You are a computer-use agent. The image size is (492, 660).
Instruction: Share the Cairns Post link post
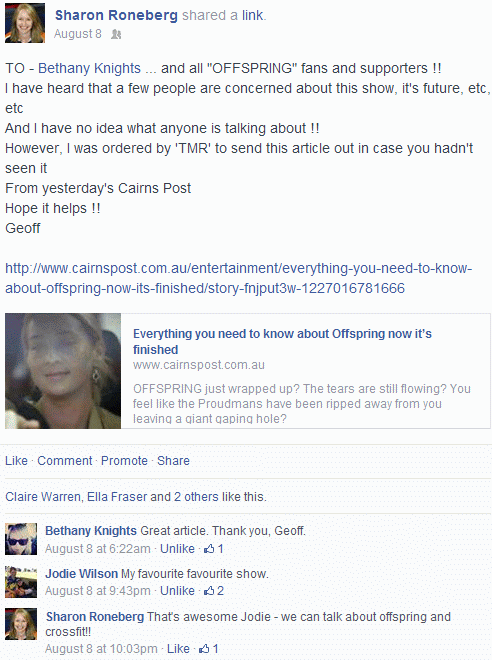coord(173,460)
